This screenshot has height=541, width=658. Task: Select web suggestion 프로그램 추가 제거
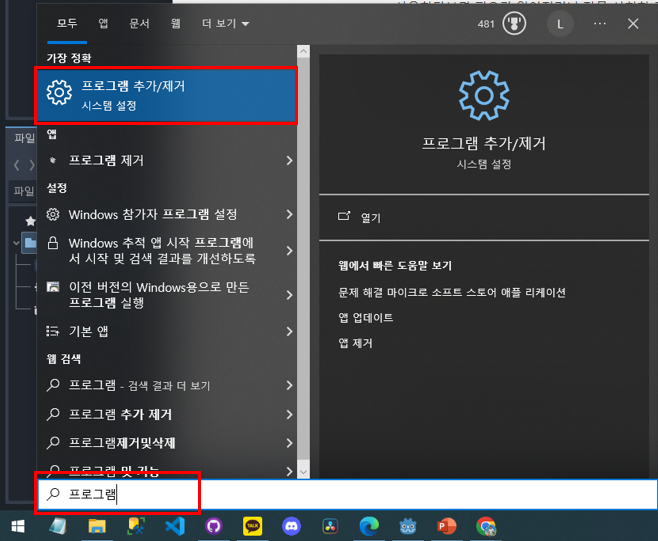pos(167,414)
